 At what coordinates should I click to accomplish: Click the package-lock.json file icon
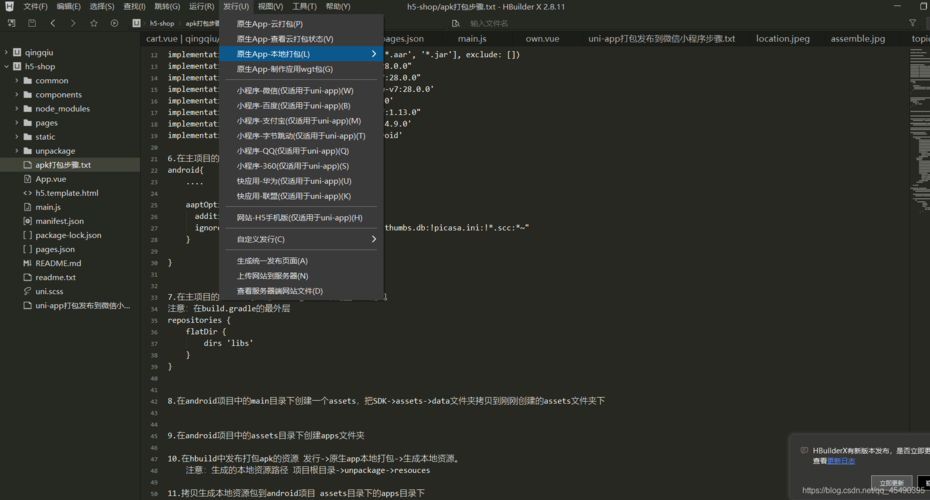point(27,235)
